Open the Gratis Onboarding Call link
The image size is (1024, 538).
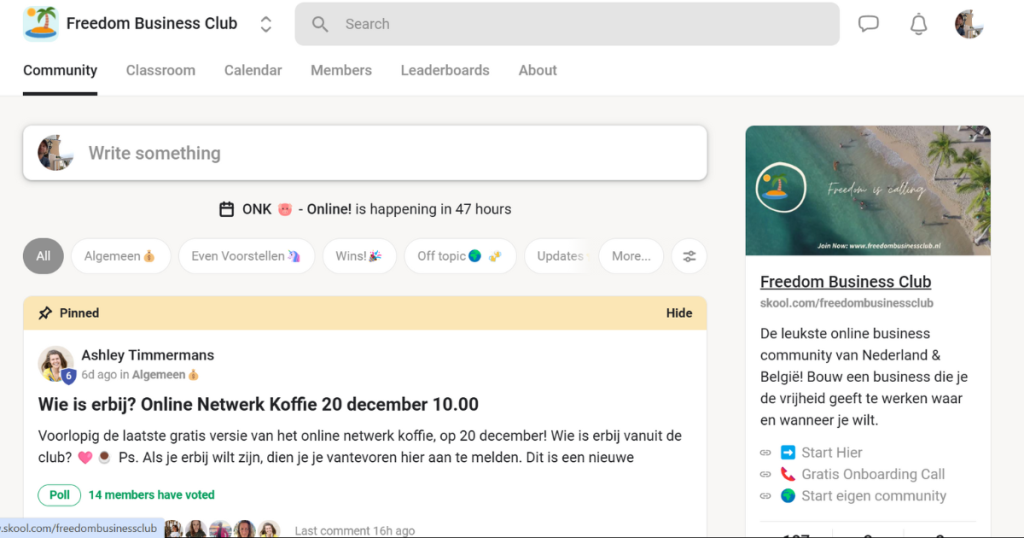click(872, 474)
